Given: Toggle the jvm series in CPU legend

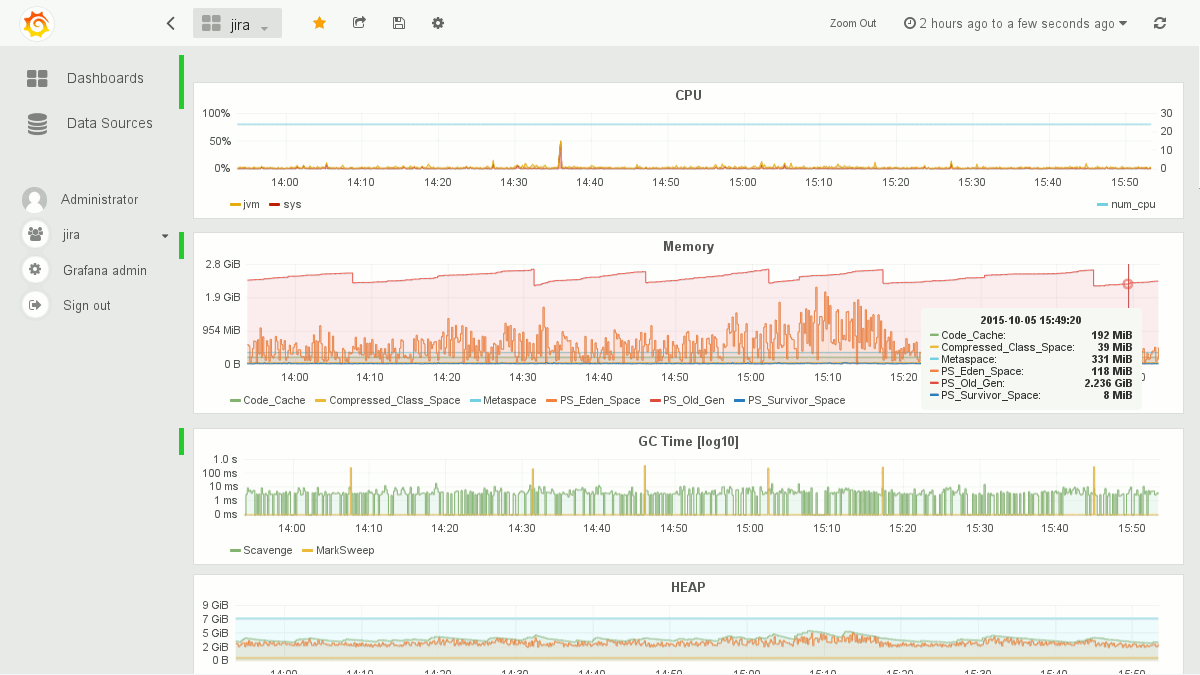Looking at the screenshot, I should [250, 204].
